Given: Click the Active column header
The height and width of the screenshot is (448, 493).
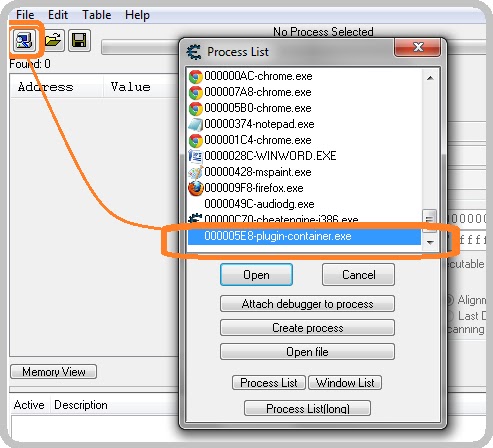Looking at the screenshot, I should [29, 405].
